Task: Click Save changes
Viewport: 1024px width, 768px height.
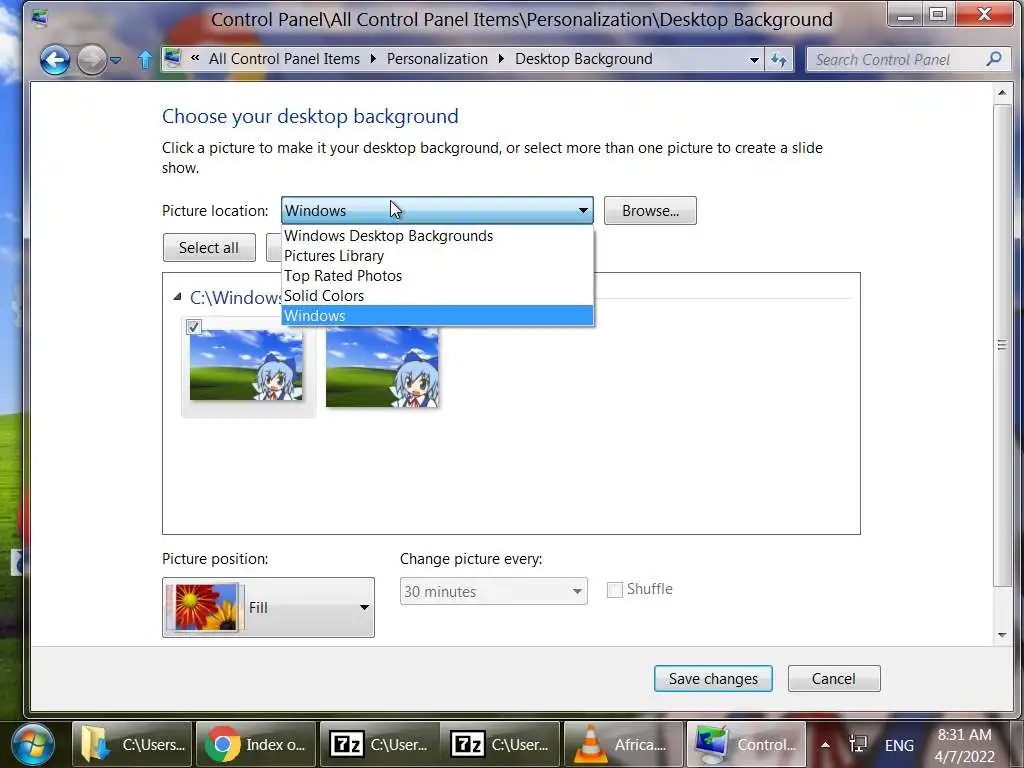Action: click(x=713, y=679)
